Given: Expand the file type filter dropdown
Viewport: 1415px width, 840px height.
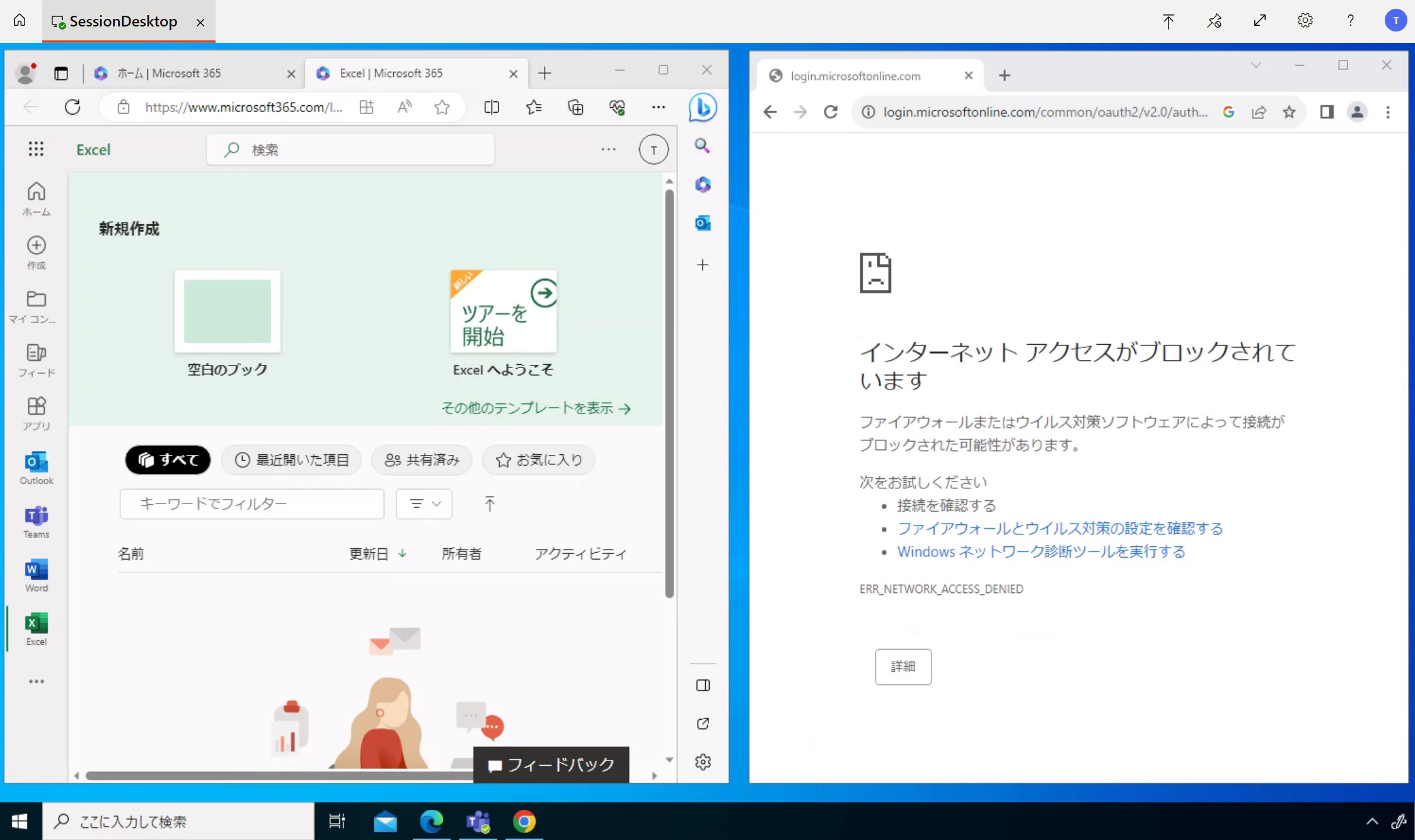Looking at the screenshot, I should click(x=424, y=503).
